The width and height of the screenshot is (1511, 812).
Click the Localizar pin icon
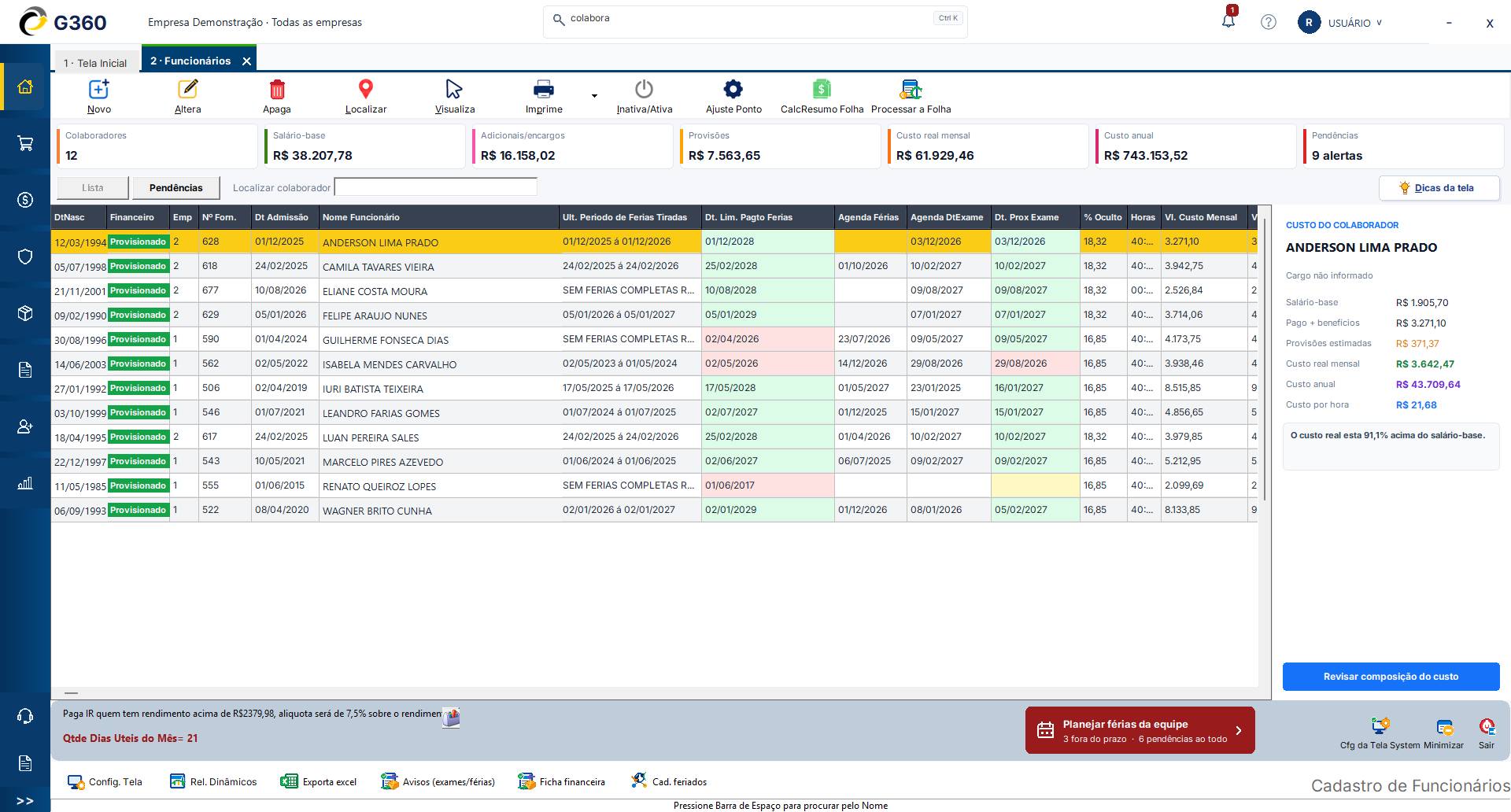[x=366, y=89]
